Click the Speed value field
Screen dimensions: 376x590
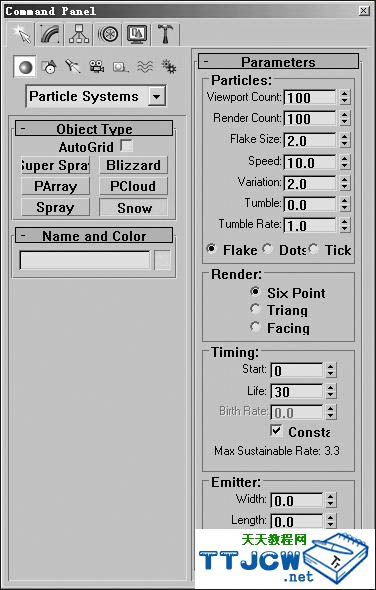[309, 163]
